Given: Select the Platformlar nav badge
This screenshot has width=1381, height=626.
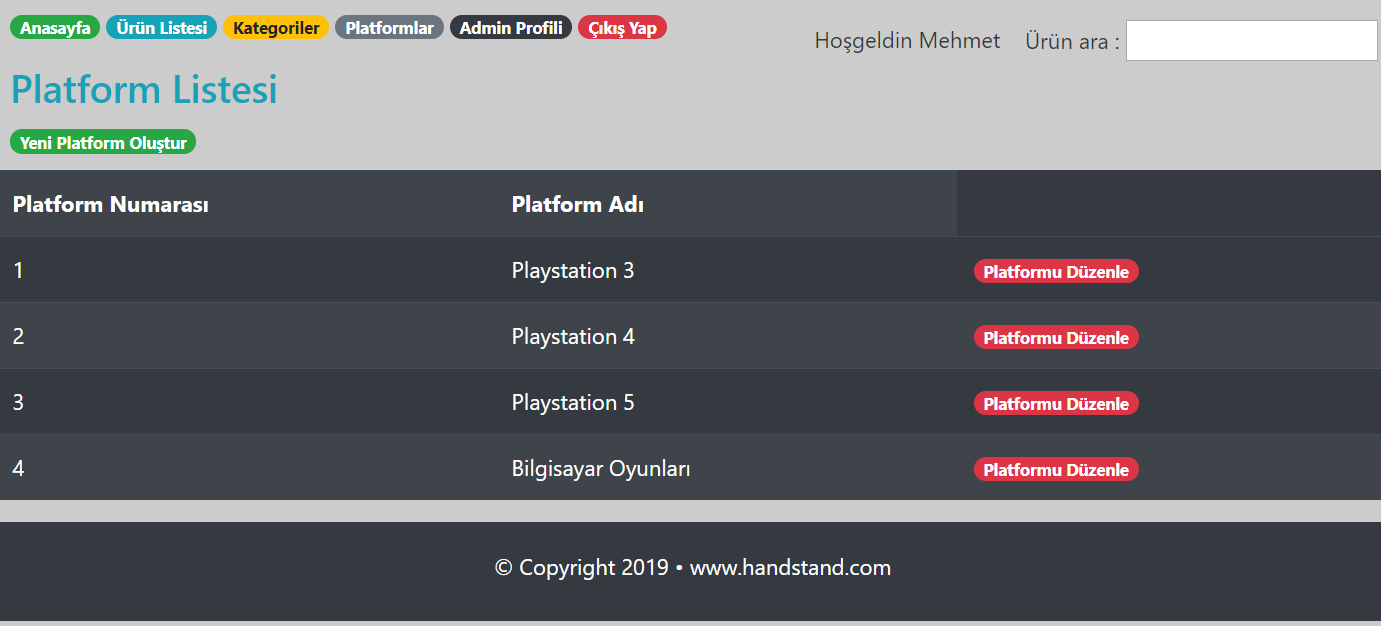Looking at the screenshot, I should point(389,28).
